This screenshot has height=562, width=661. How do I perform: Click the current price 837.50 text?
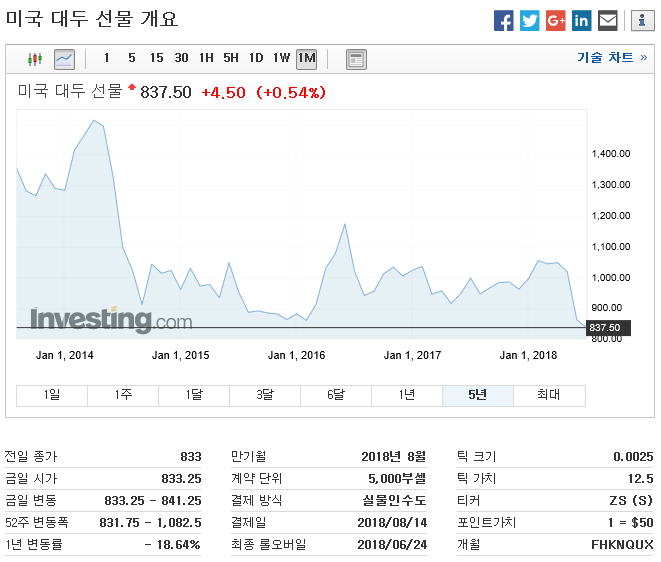pyautogui.click(x=166, y=92)
